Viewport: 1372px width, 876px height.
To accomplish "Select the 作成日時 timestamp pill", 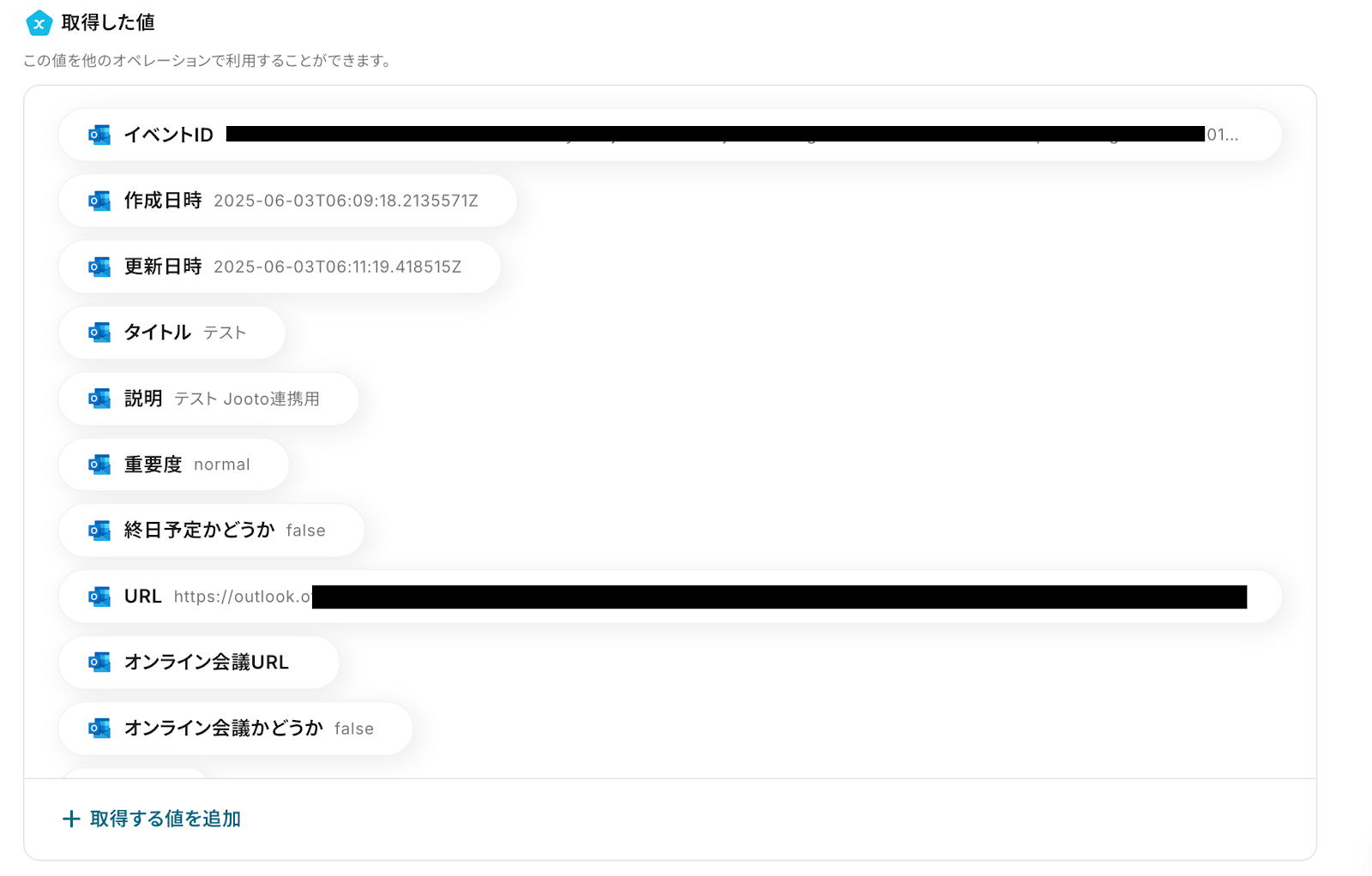I will 287,201.
